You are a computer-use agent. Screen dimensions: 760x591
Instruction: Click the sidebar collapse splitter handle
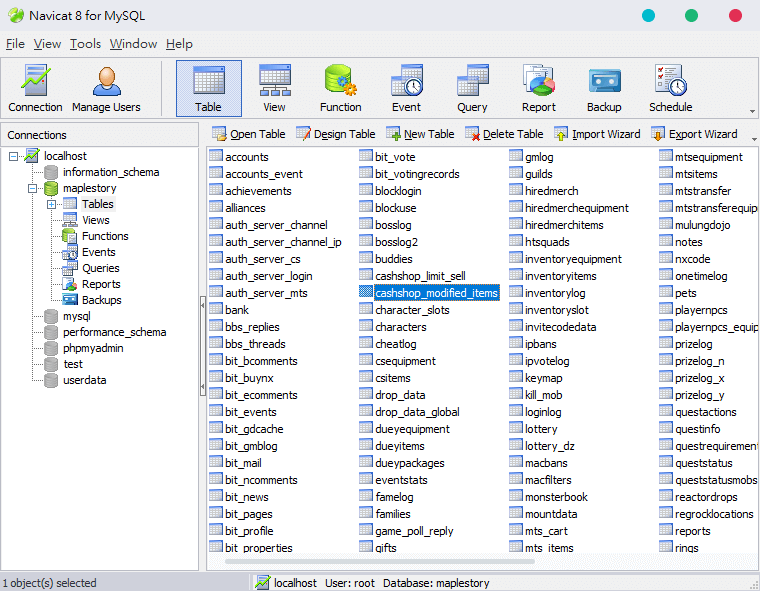point(203,346)
